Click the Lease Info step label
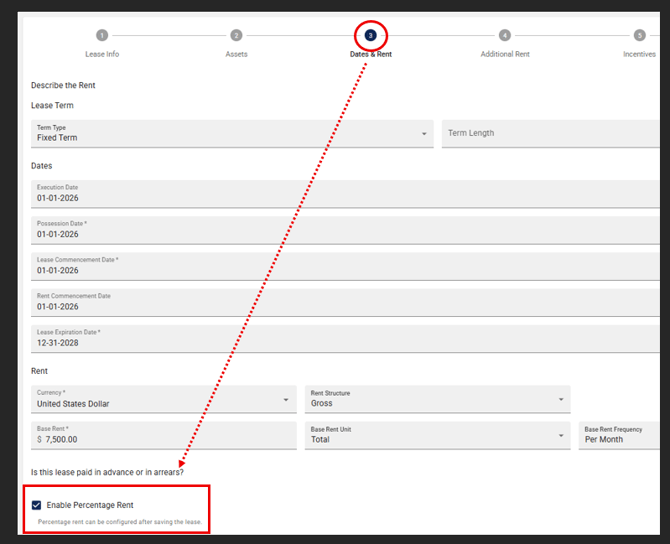The width and height of the screenshot is (670, 544). pos(102,54)
